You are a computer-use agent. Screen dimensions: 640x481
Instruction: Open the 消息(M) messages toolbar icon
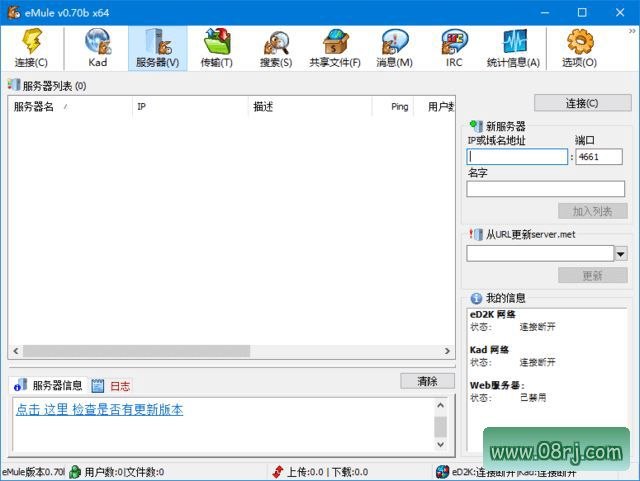(394, 48)
